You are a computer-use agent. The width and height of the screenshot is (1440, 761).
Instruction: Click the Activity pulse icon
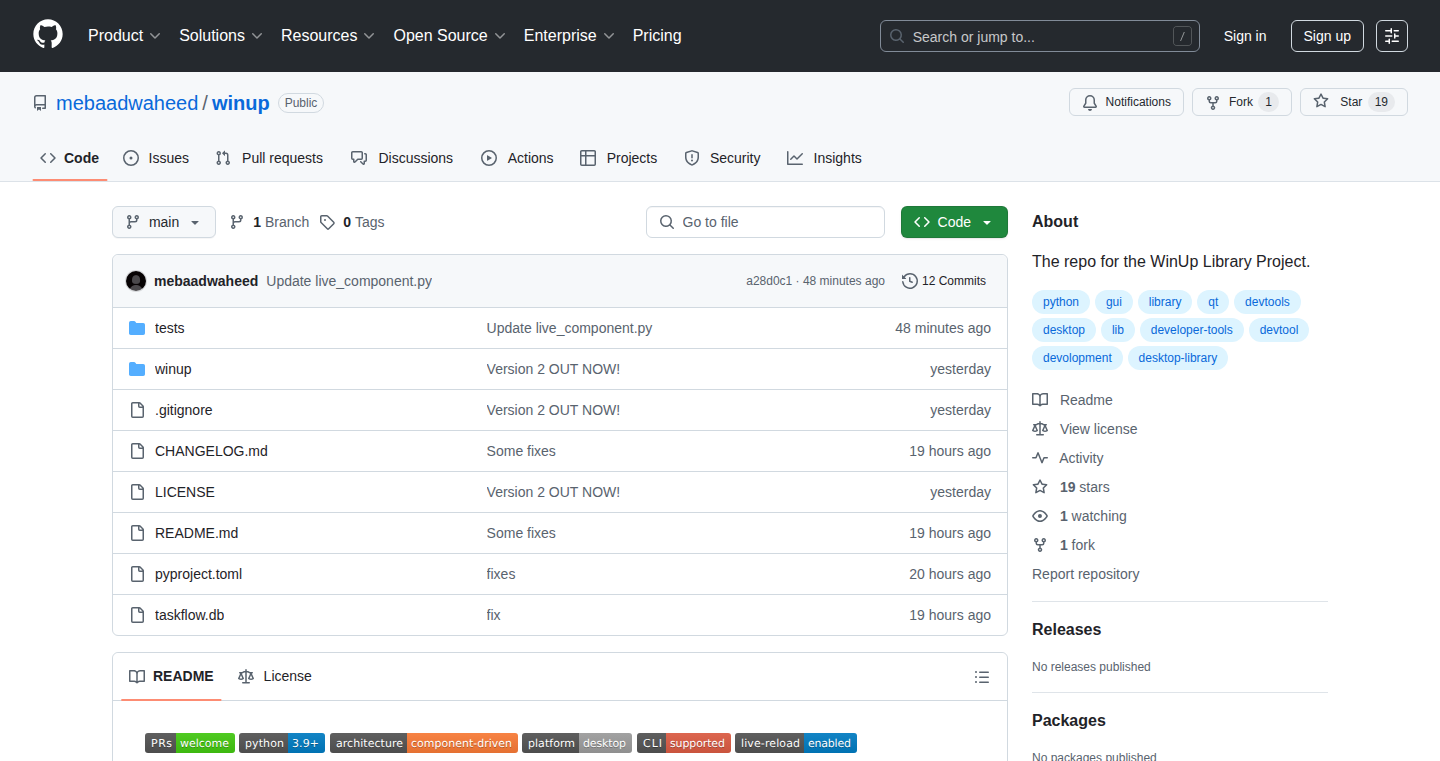click(1040, 458)
